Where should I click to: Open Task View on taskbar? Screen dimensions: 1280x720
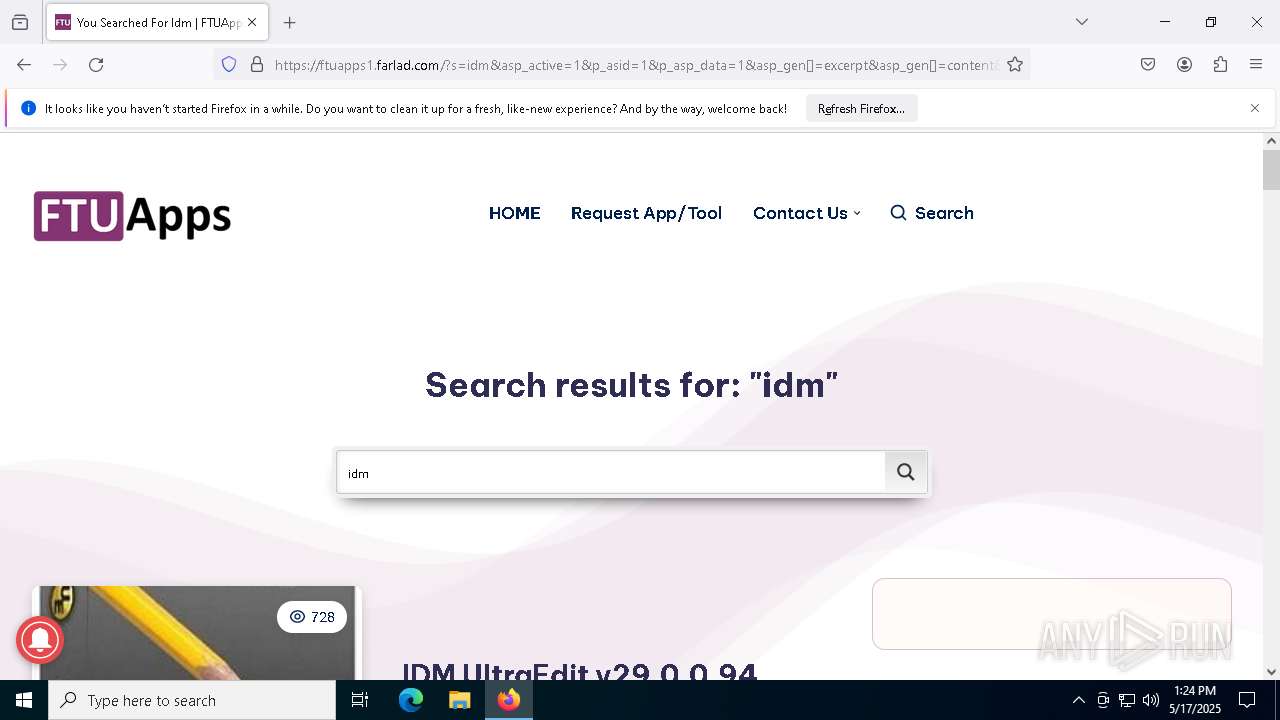pyautogui.click(x=360, y=700)
